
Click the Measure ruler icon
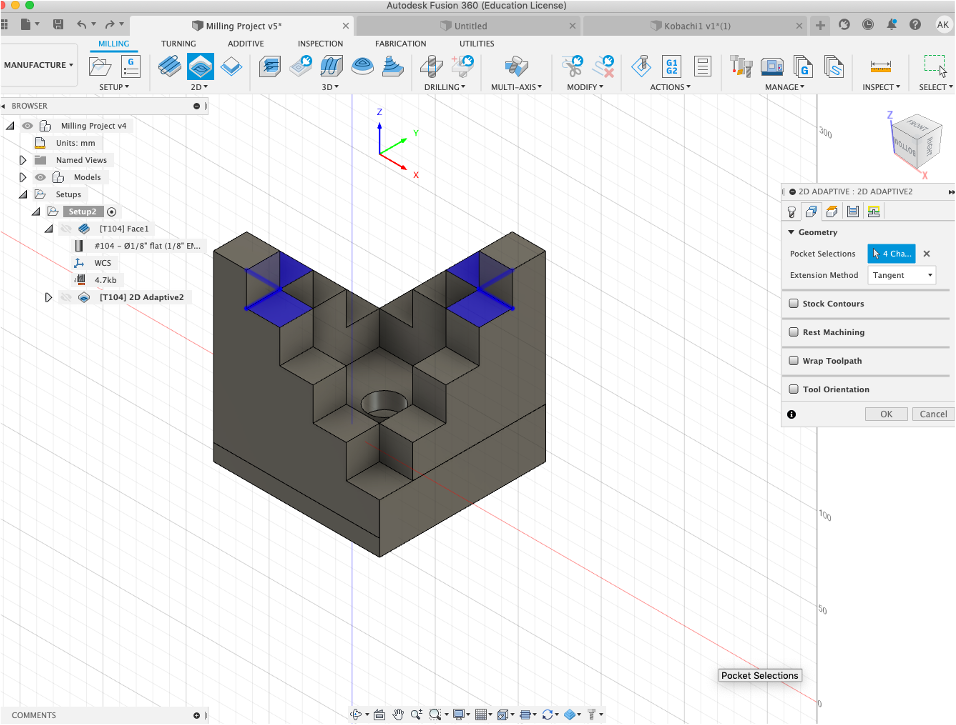tap(880, 66)
